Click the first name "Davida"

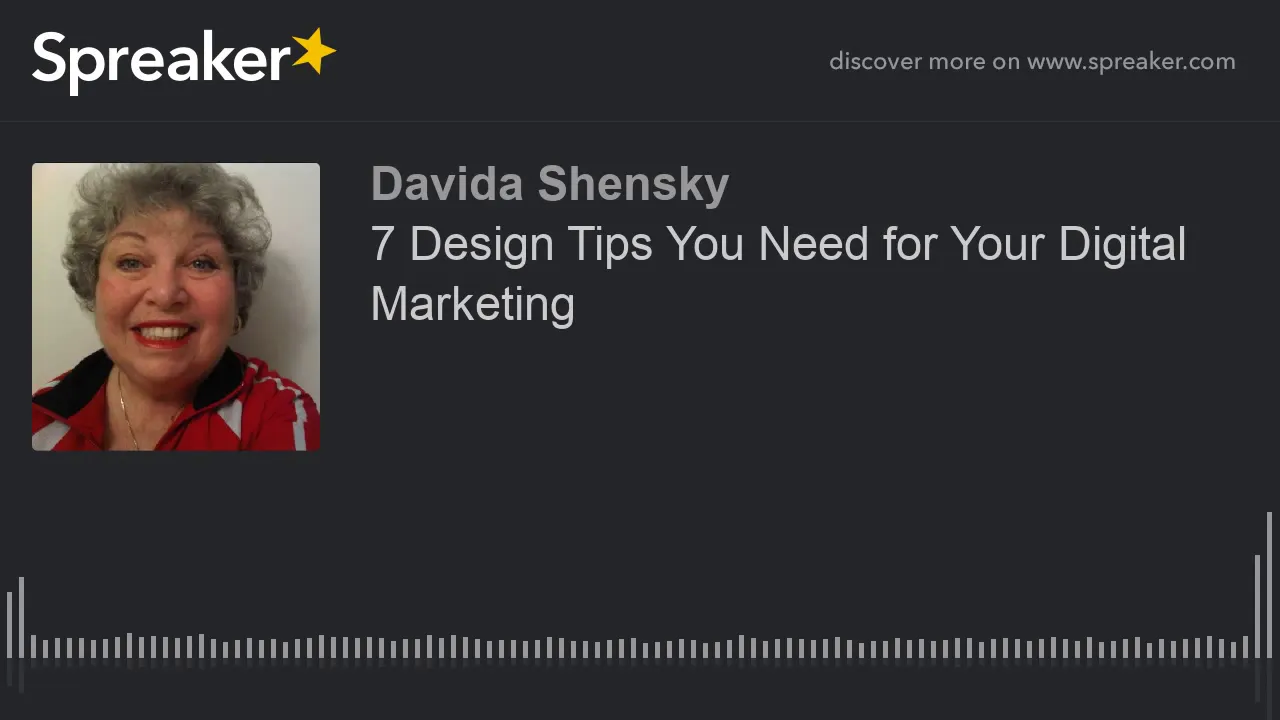[x=446, y=185]
